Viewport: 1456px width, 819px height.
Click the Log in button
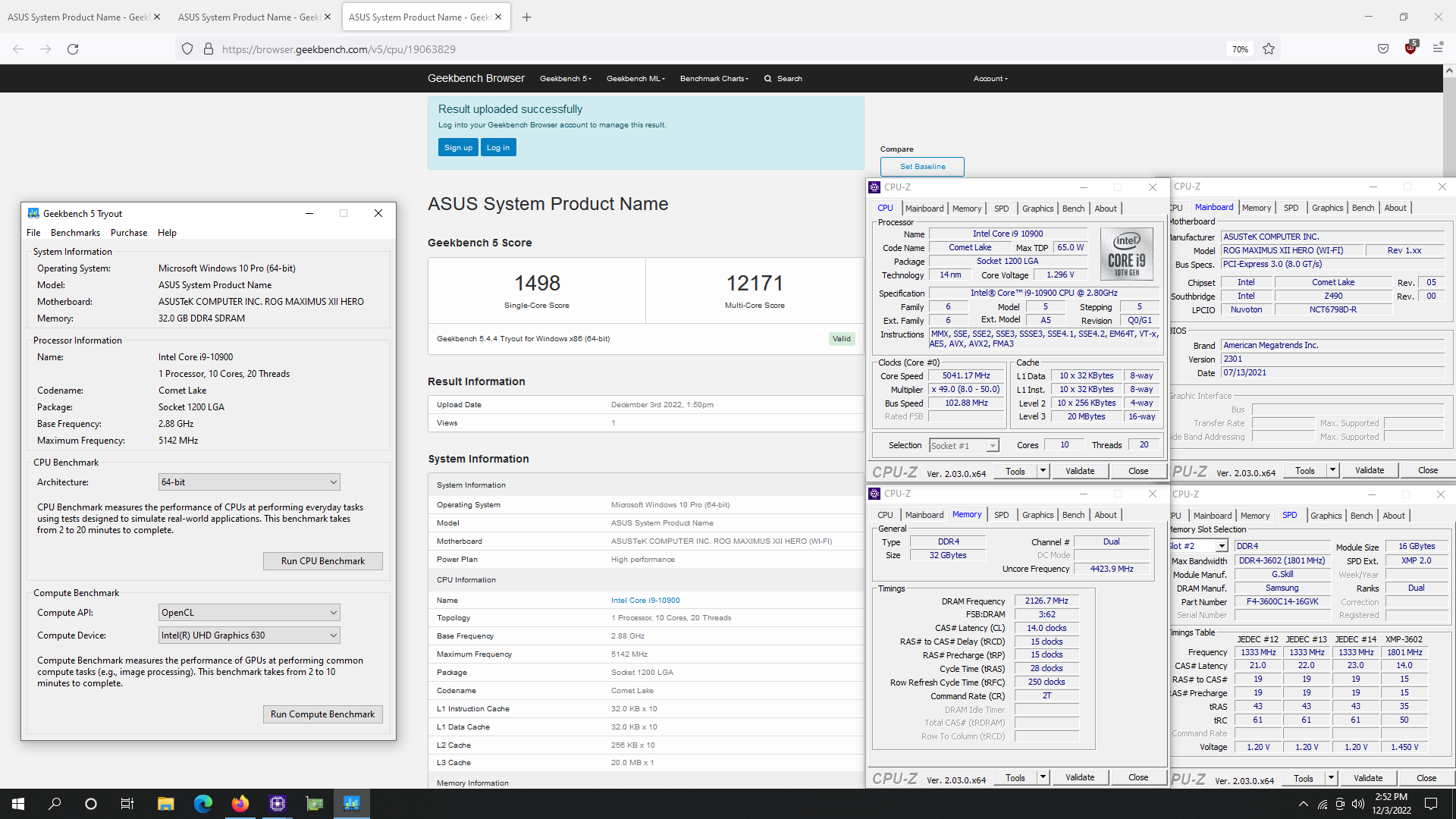tap(498, 148)
